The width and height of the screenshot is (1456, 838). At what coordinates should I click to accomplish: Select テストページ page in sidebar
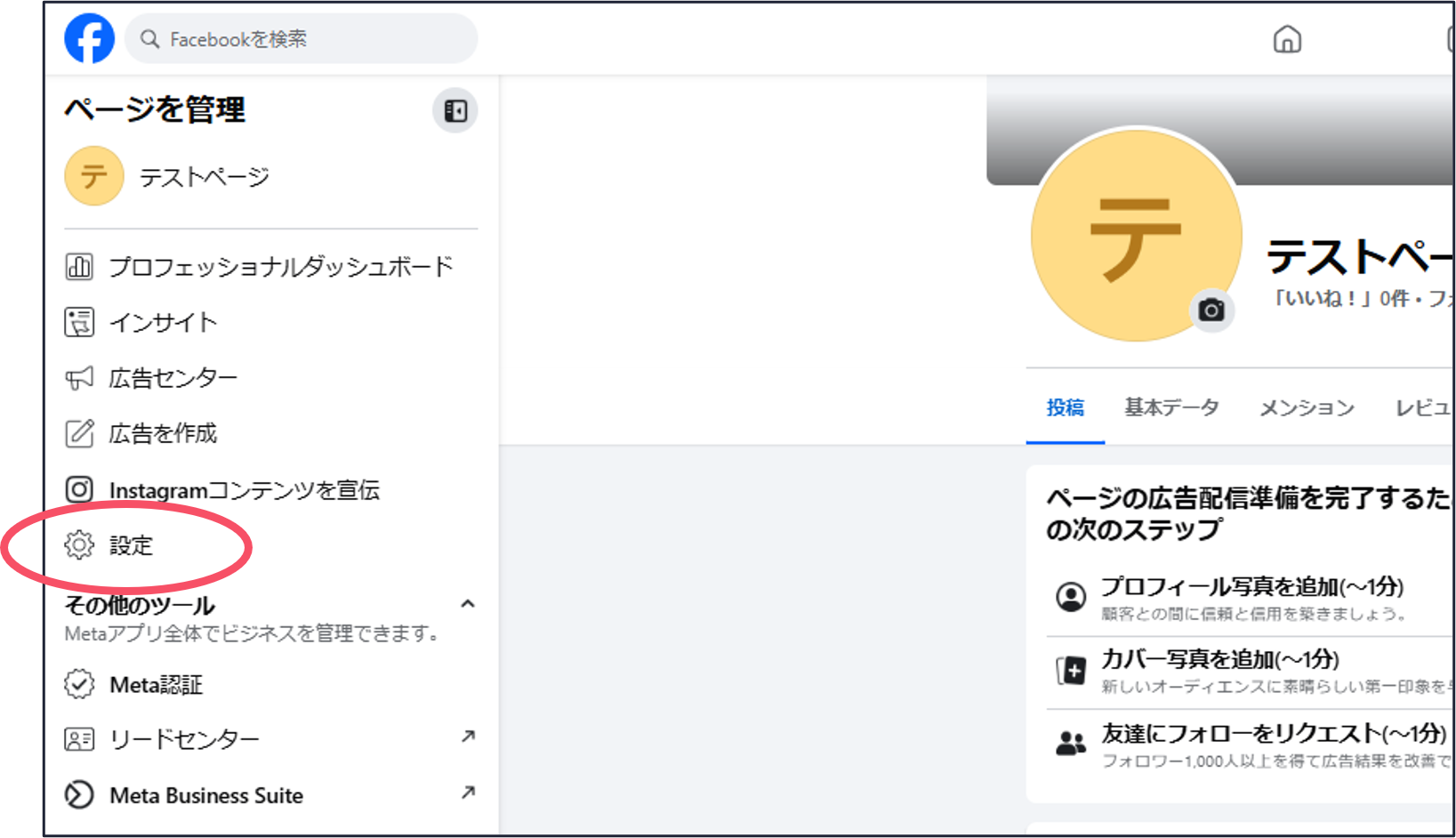tap(203, 177)
